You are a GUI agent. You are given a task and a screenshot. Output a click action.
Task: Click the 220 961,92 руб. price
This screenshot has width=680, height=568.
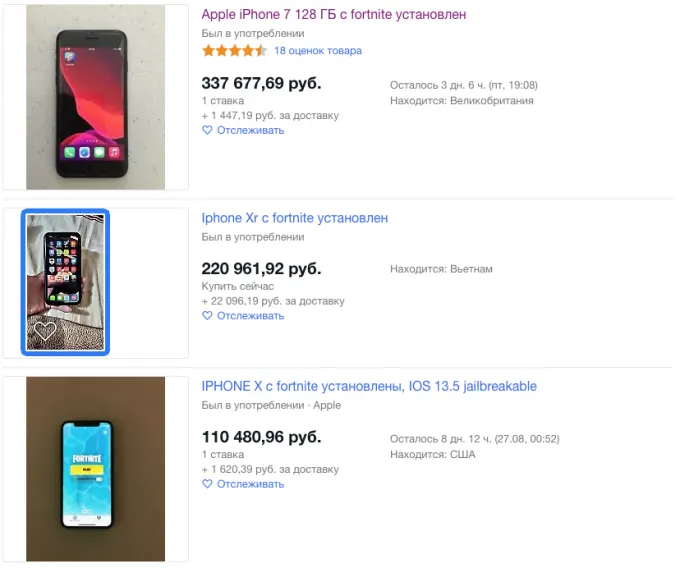[x=261, y=268]
